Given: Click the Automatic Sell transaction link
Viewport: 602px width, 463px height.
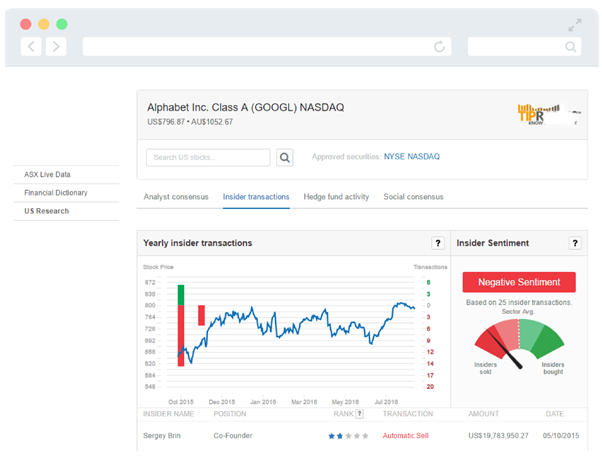Looking at the screenshot, I should point(405,436).
